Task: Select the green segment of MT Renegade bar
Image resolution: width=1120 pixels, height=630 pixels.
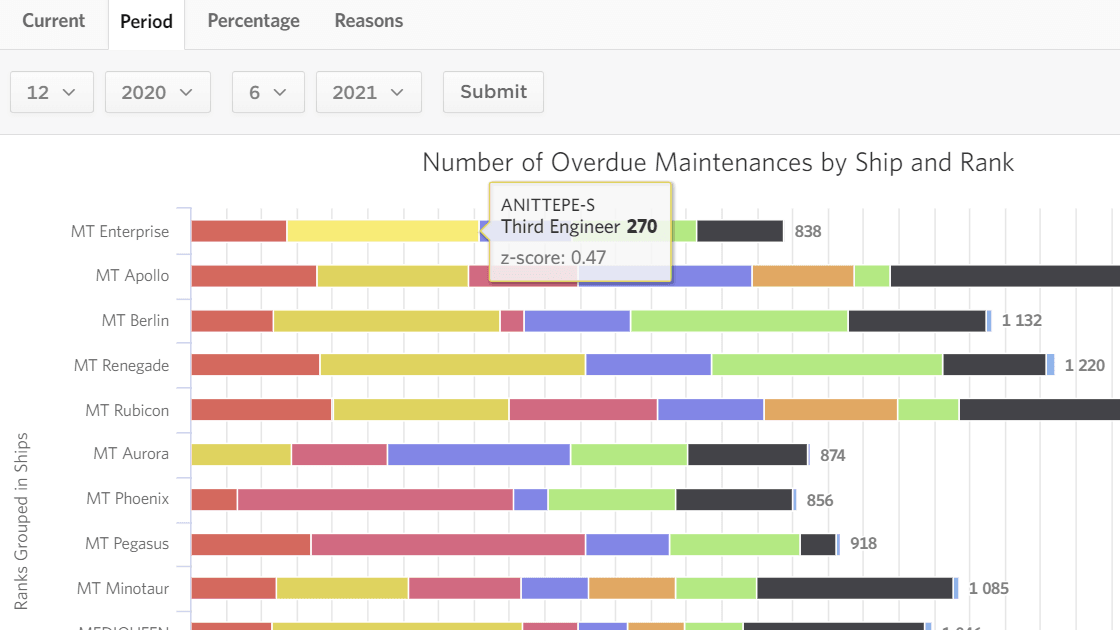Action: pos(826,365)
